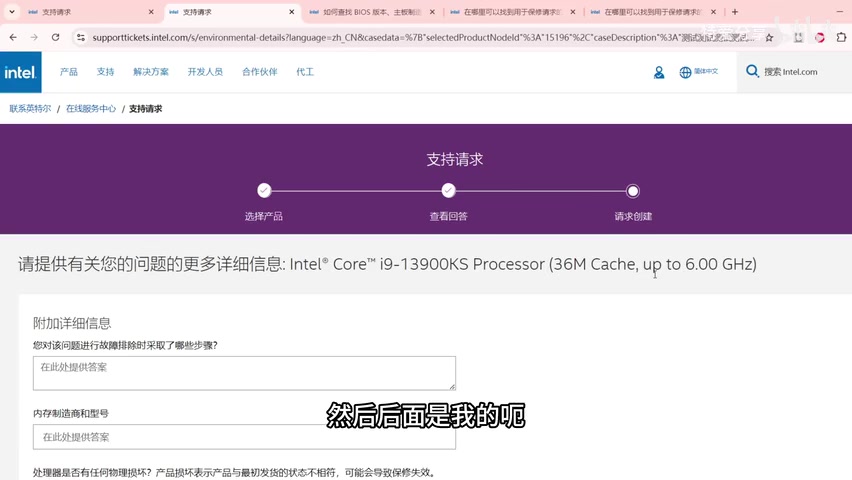Focus the troubleshooting steps text area

tap(244, 373)
